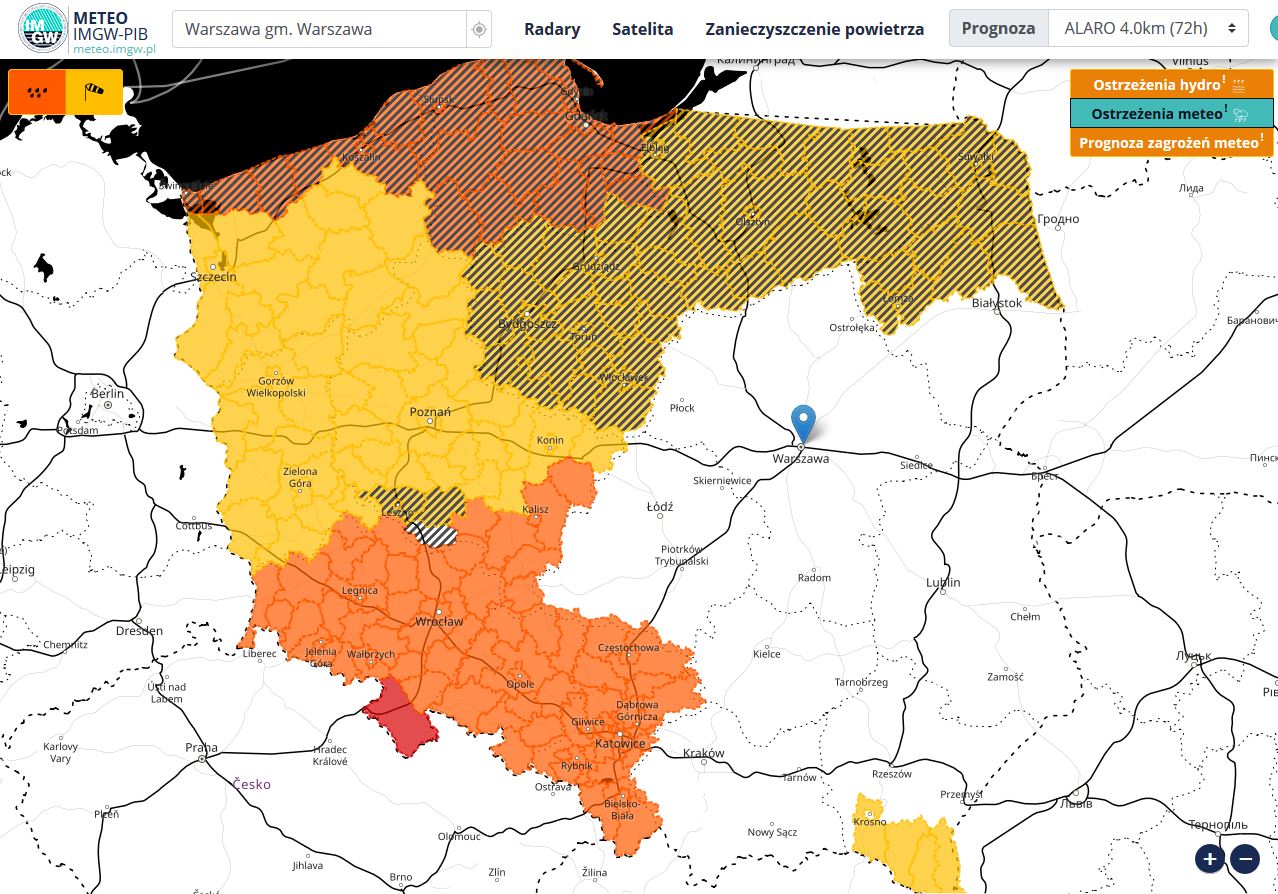The height and width of the screenshot is (894, 1278).
Task: Toggle Ostrzeżenia meteo layer
Action: [1171, 113]
